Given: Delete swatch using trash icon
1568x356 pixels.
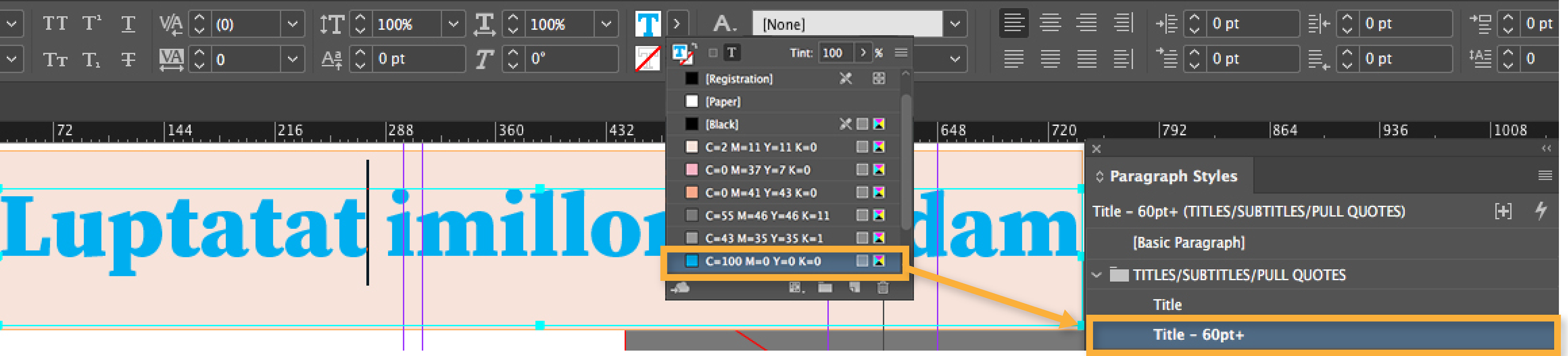Looking at the screenshot, I should pyautogui.click(x=882, y=288).
